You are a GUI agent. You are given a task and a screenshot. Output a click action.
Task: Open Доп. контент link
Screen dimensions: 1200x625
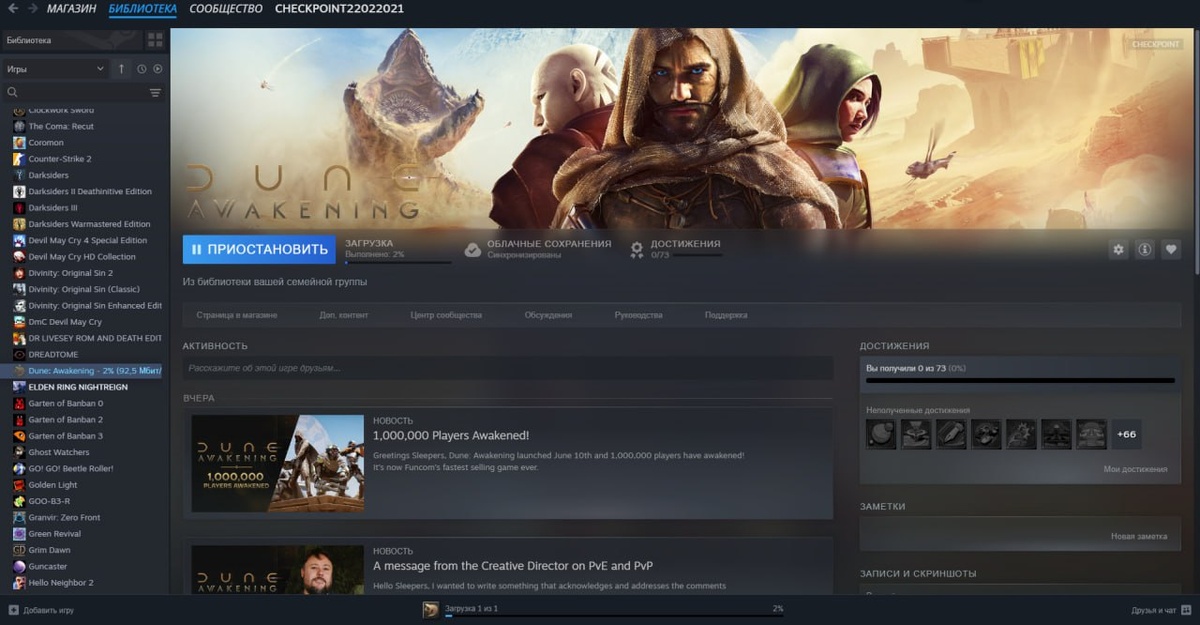(344, 315)
